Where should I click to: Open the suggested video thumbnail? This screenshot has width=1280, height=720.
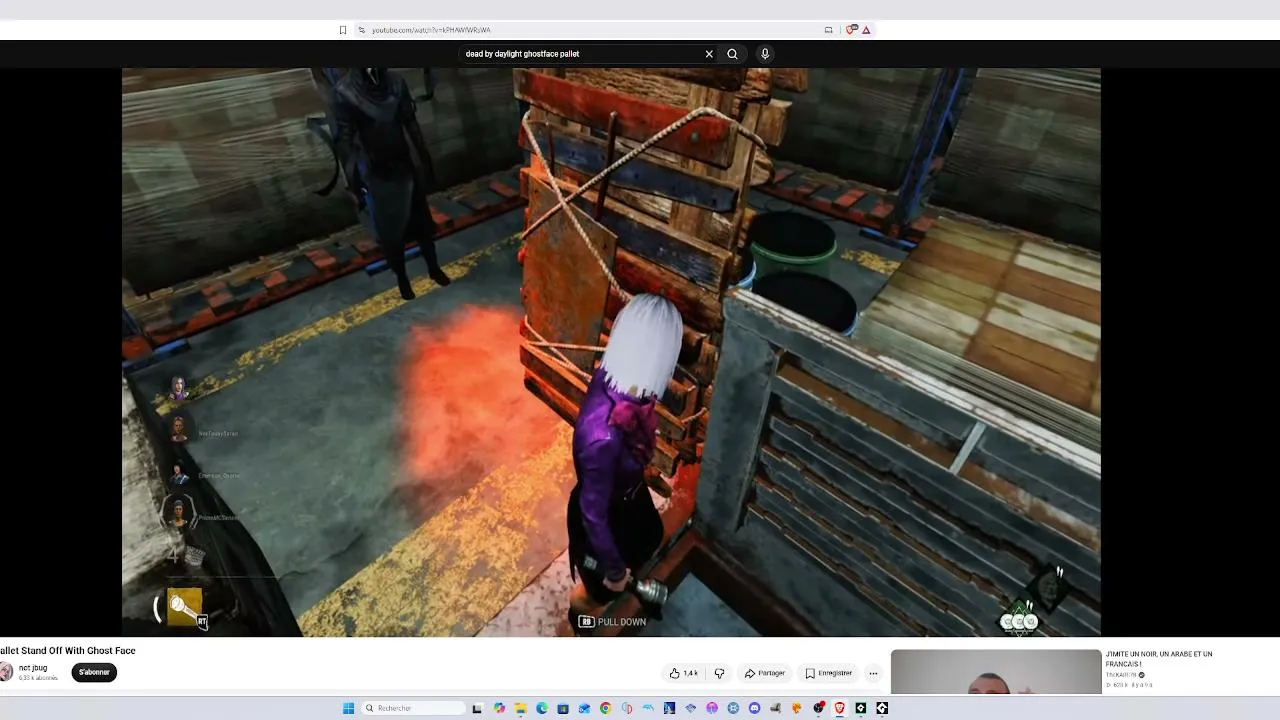tap(996, 672)
